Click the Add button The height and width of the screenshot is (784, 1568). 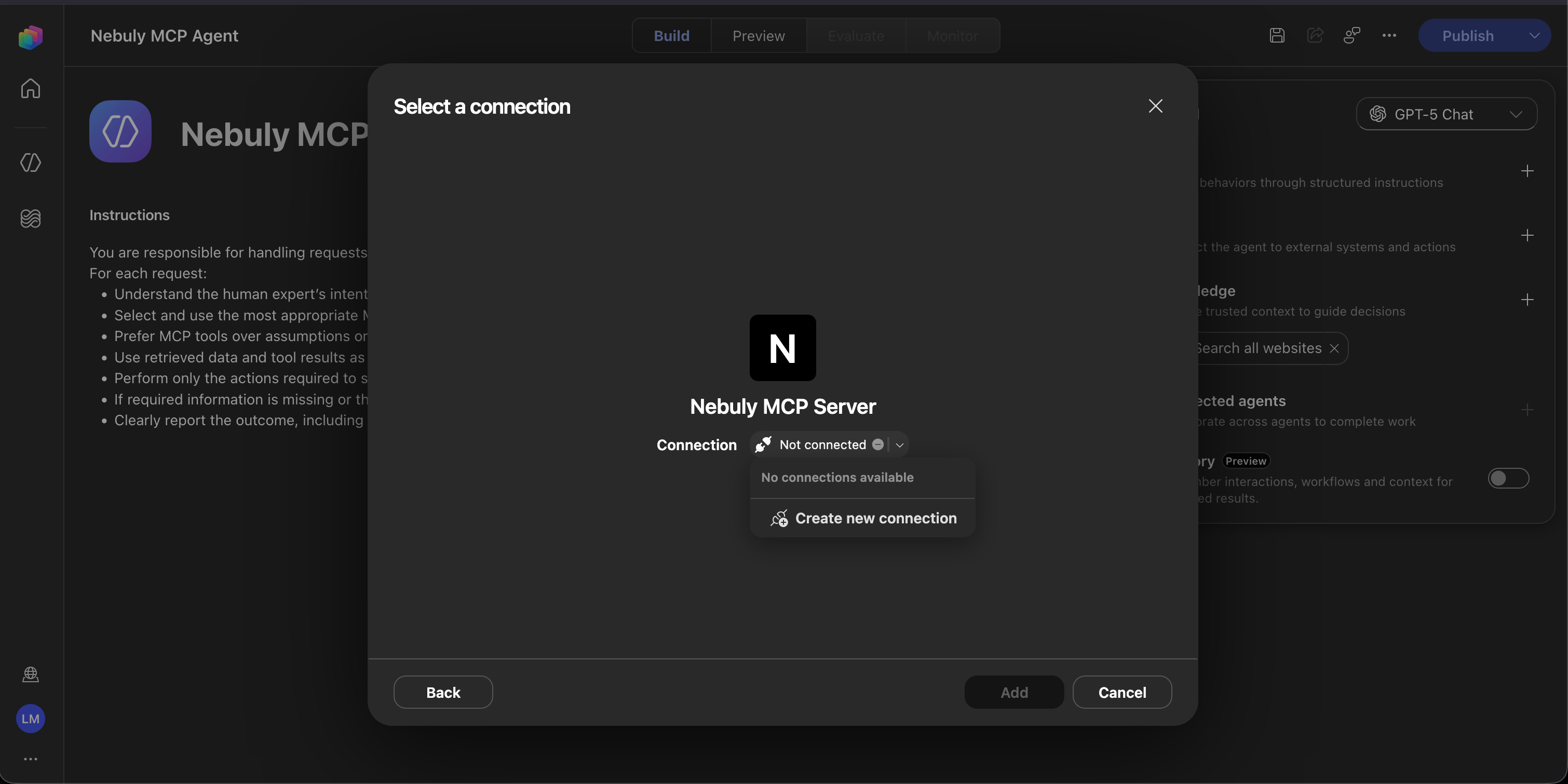click(x=1014, y=692)
